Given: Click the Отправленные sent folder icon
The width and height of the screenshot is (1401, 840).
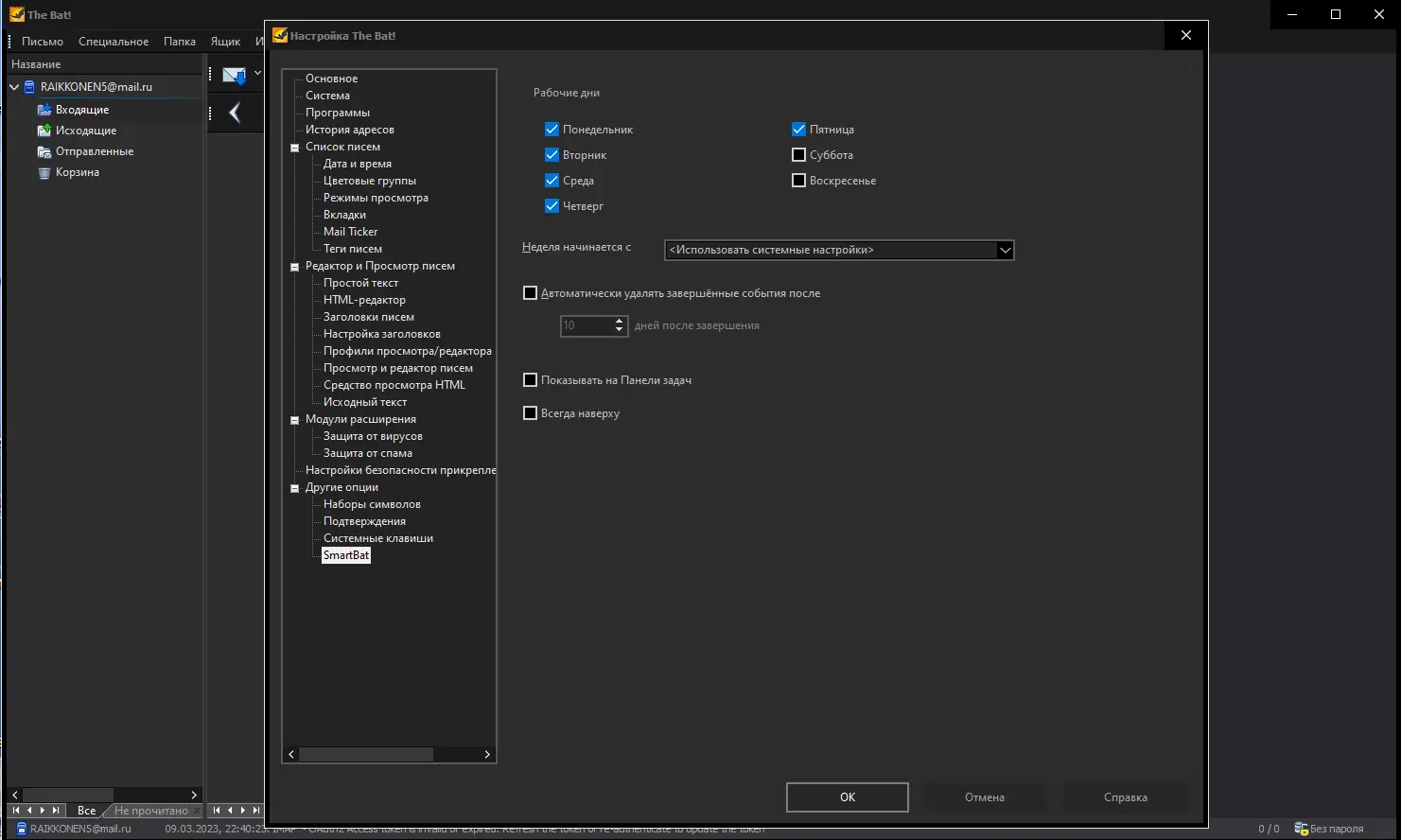Looking at the screenshot, I should tap(44, 151).
